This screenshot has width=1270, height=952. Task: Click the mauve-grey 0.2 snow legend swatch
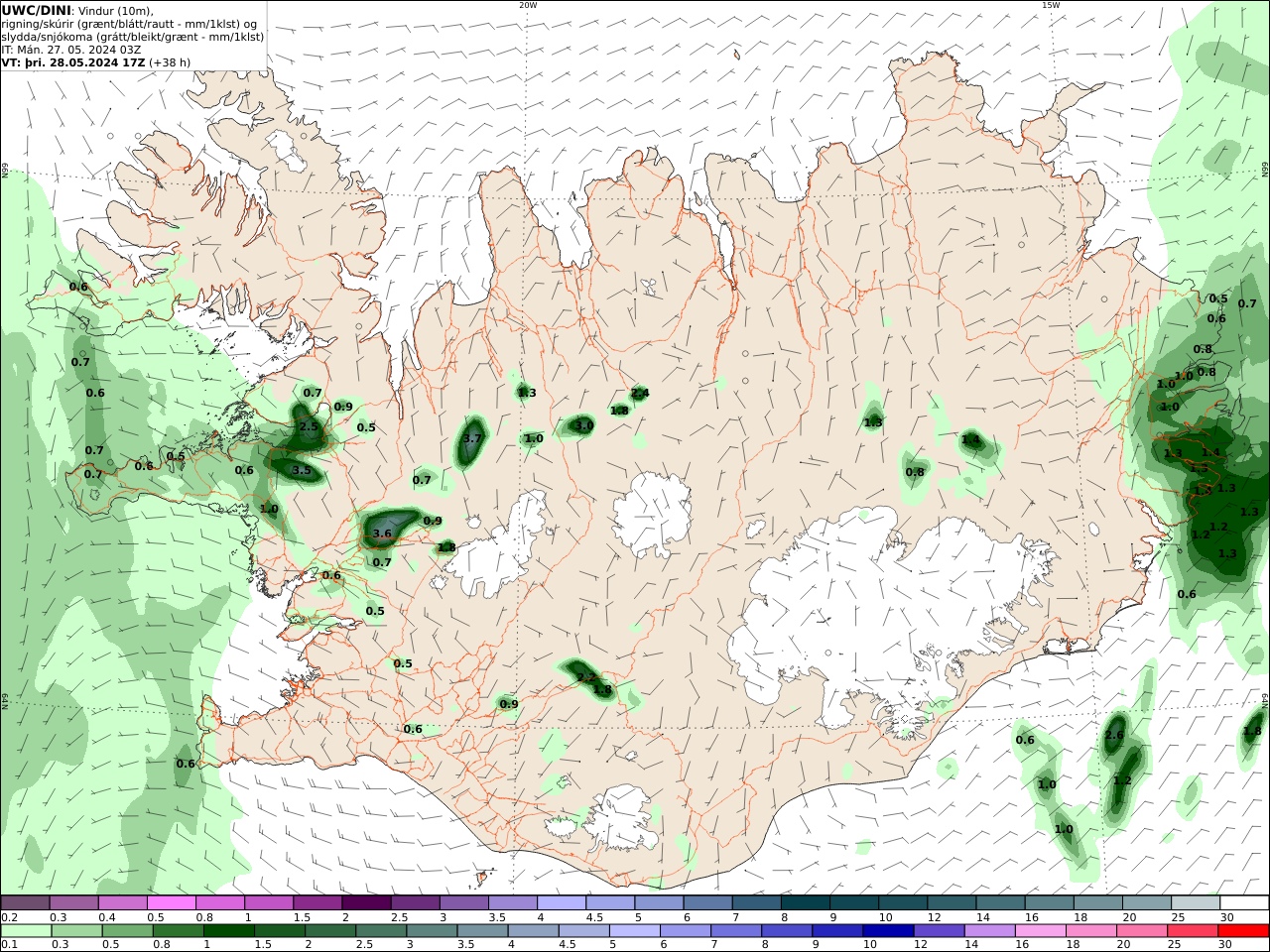25,903
